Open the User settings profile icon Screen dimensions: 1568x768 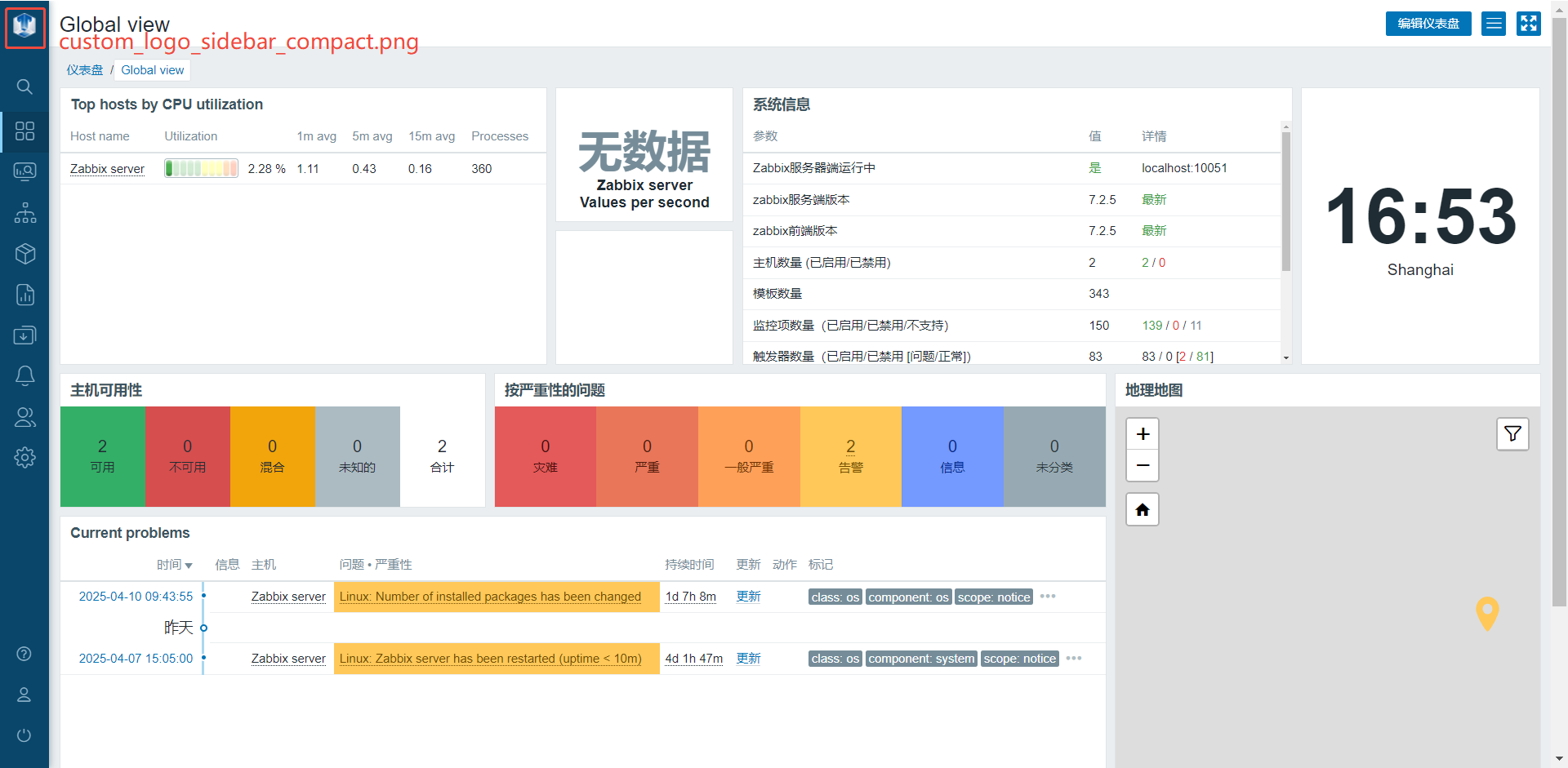coord(24,695)
